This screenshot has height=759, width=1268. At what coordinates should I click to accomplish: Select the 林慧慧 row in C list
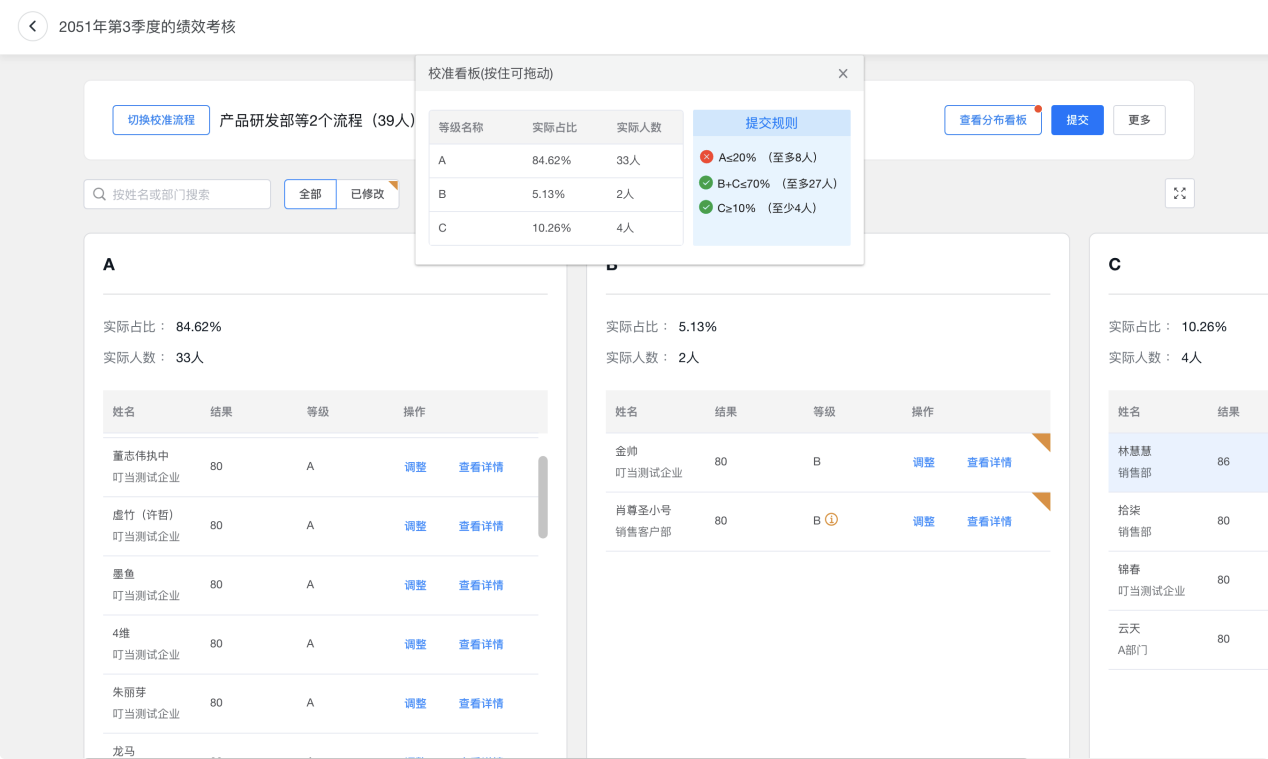(1188, 462)
